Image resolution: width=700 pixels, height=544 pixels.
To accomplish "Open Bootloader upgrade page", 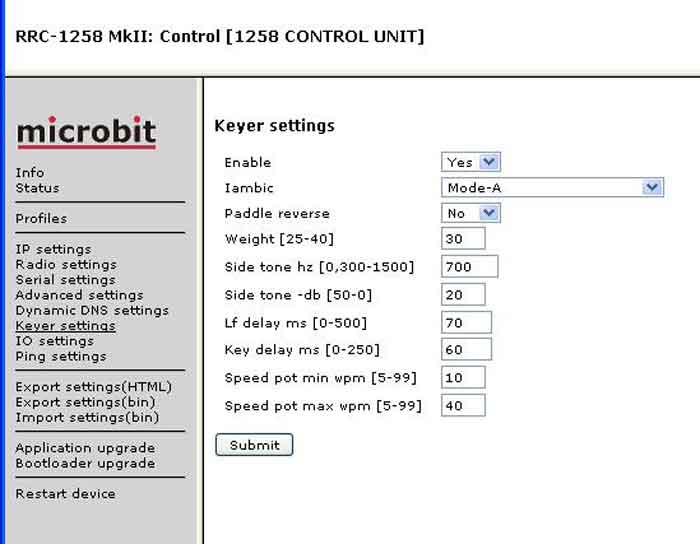I will [86, 463].
